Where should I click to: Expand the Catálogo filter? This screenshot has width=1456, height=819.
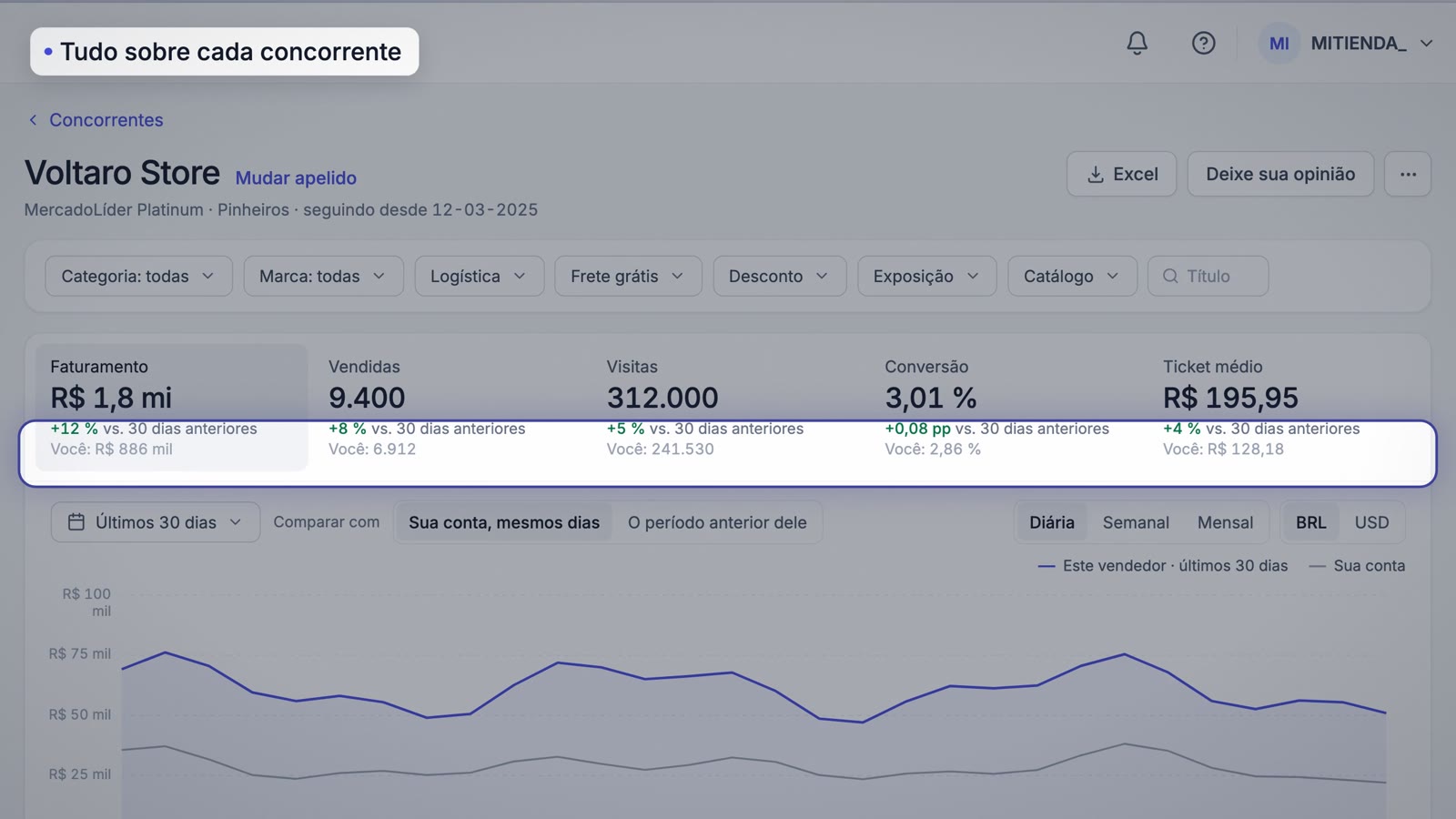click(1072, 276)
